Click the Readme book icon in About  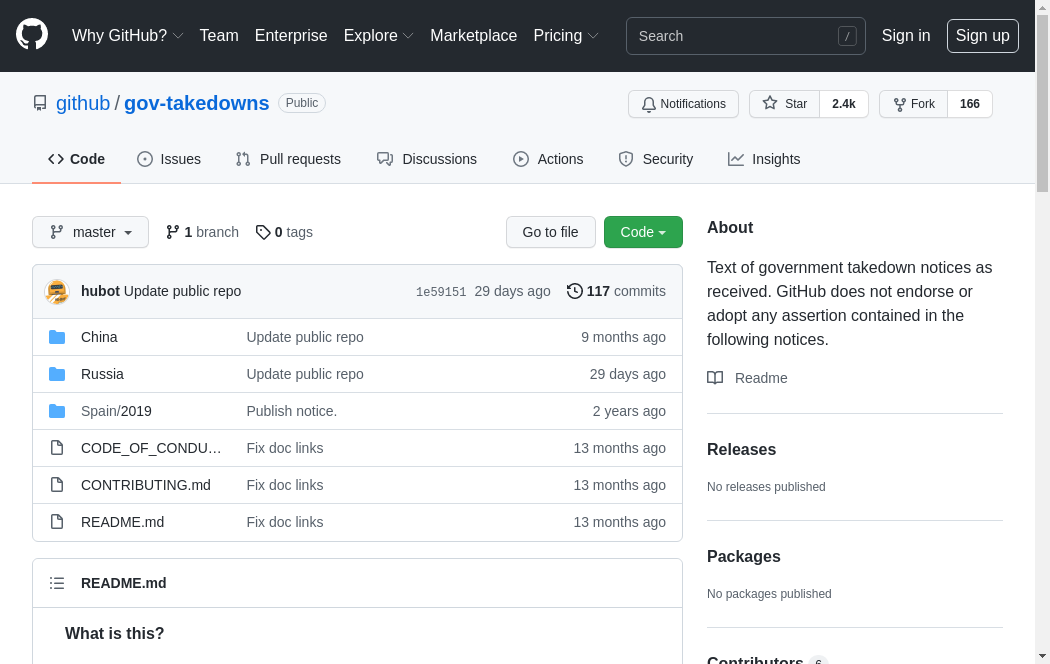[715, 378]
